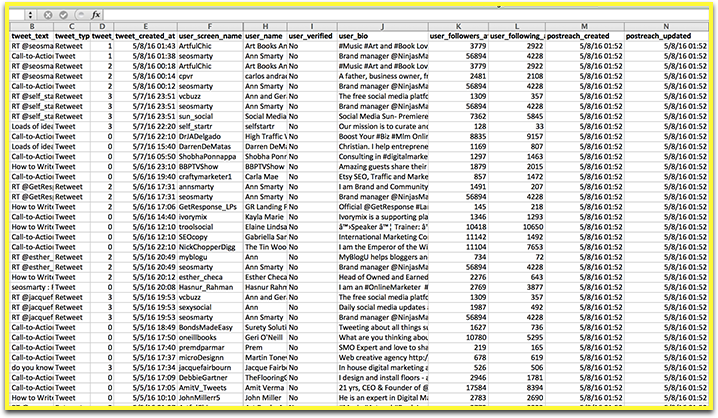Select the GetResponse_LPs screen name cell
Screen dimensions: 718x418
click(210, 207)
